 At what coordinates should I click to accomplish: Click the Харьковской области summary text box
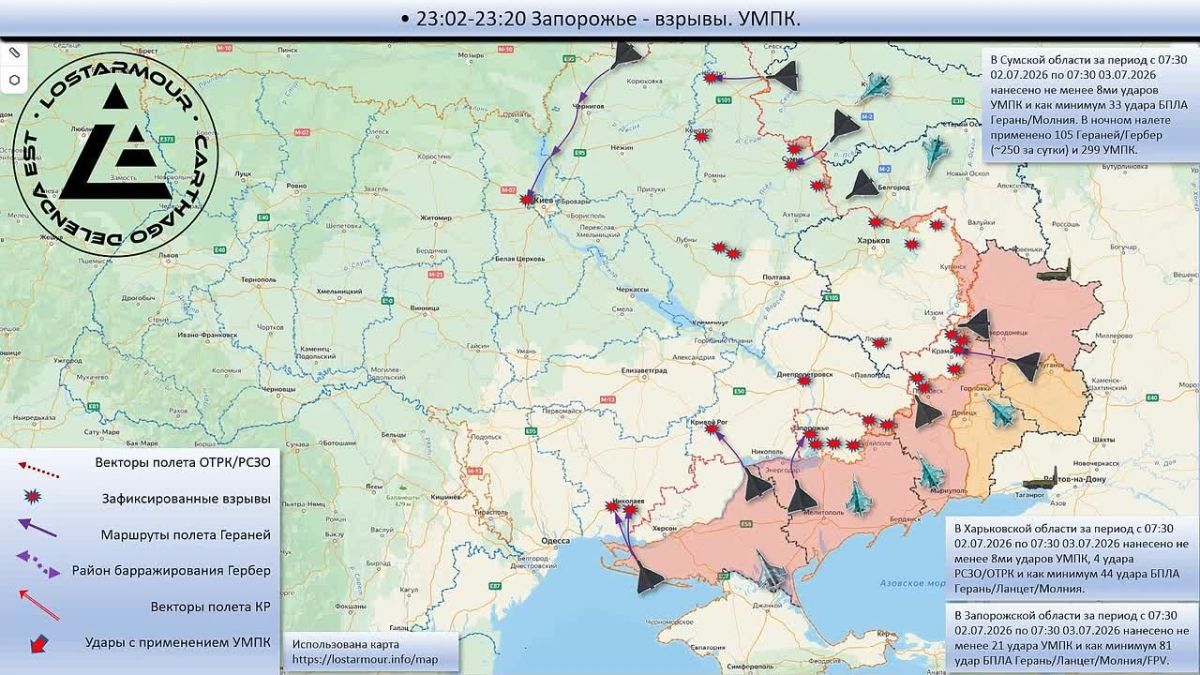point(1072,559)
